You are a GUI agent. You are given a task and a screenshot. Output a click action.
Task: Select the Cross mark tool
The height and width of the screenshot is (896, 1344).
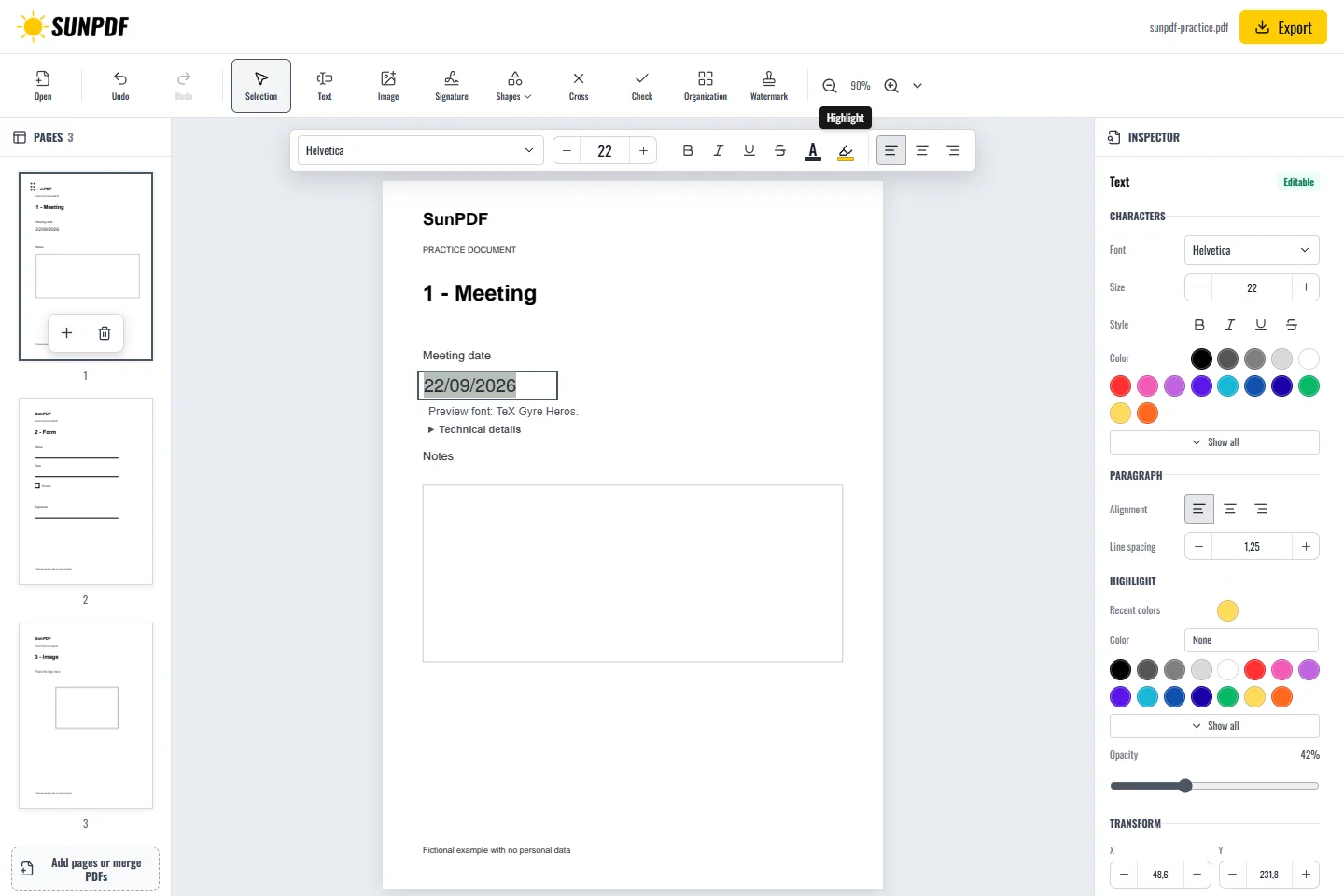tap(579, 86)
